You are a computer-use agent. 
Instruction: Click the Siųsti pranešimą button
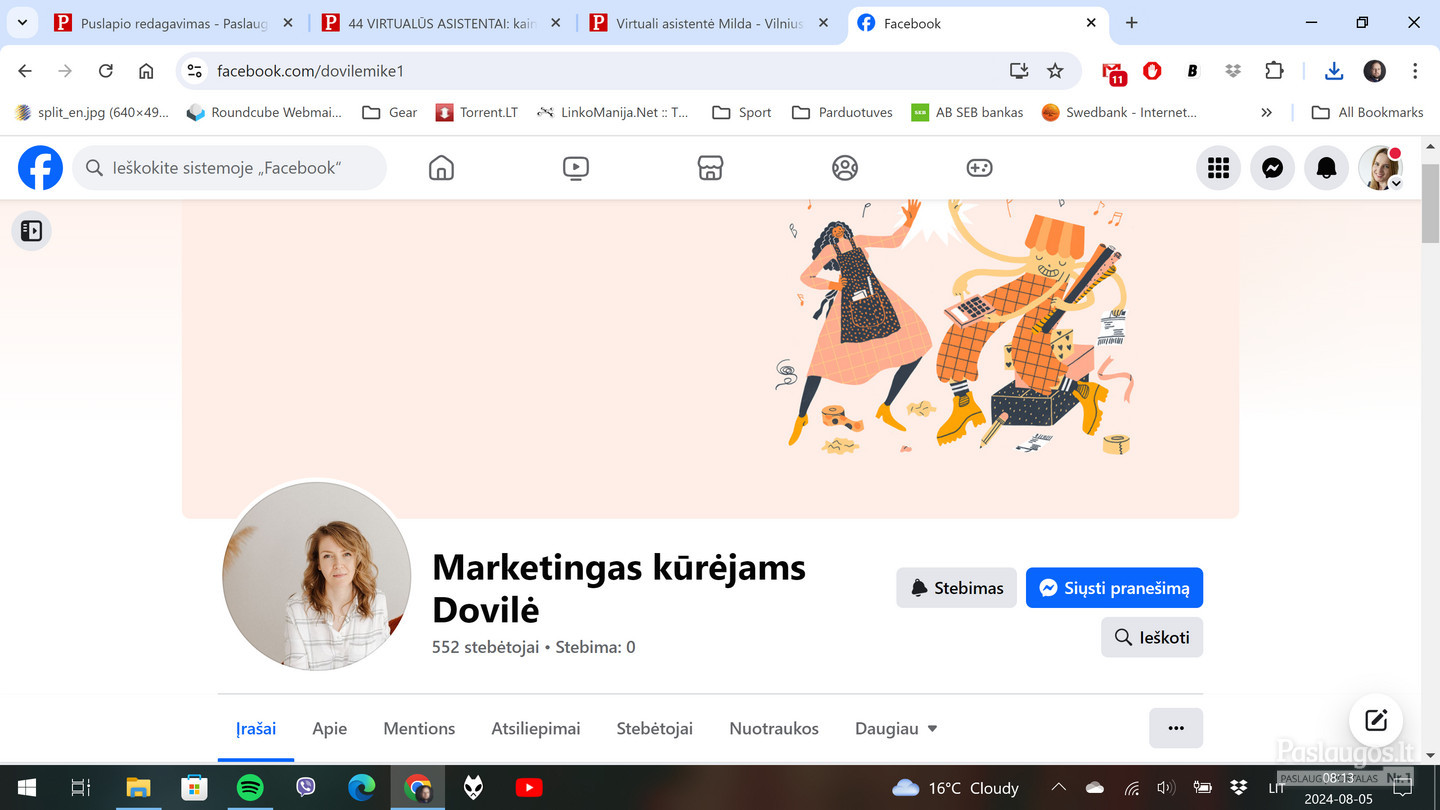point(1114,588)
